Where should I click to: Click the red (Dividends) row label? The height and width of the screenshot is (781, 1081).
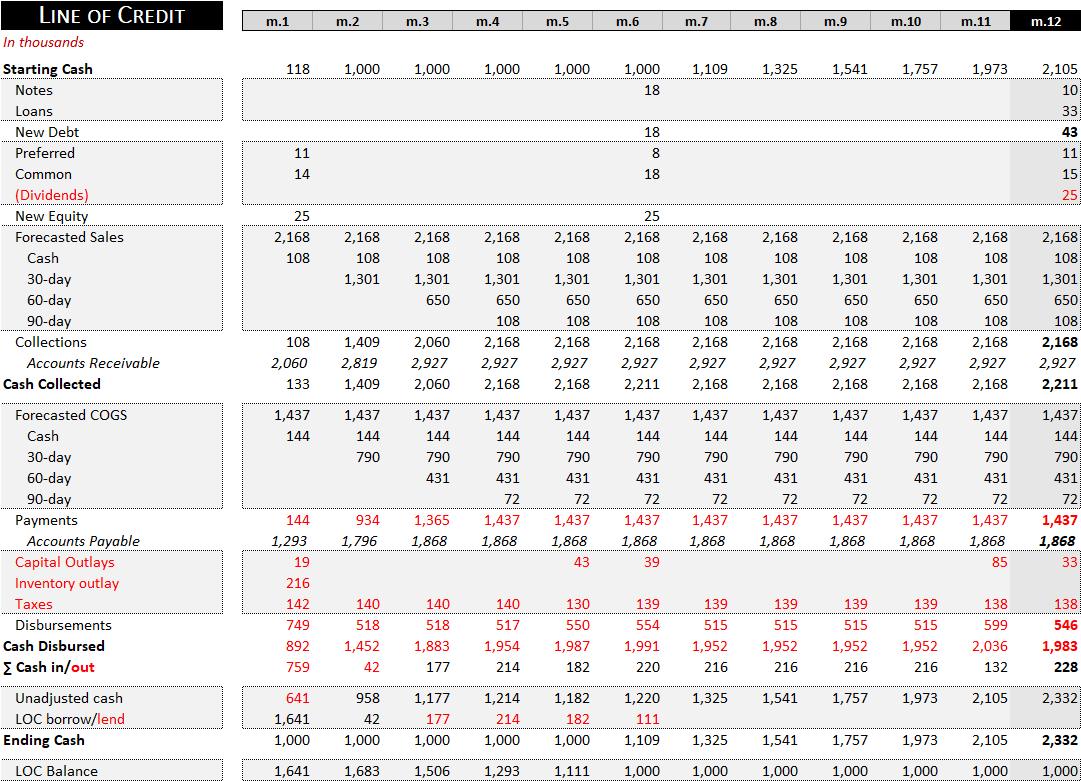coord(52,195)
